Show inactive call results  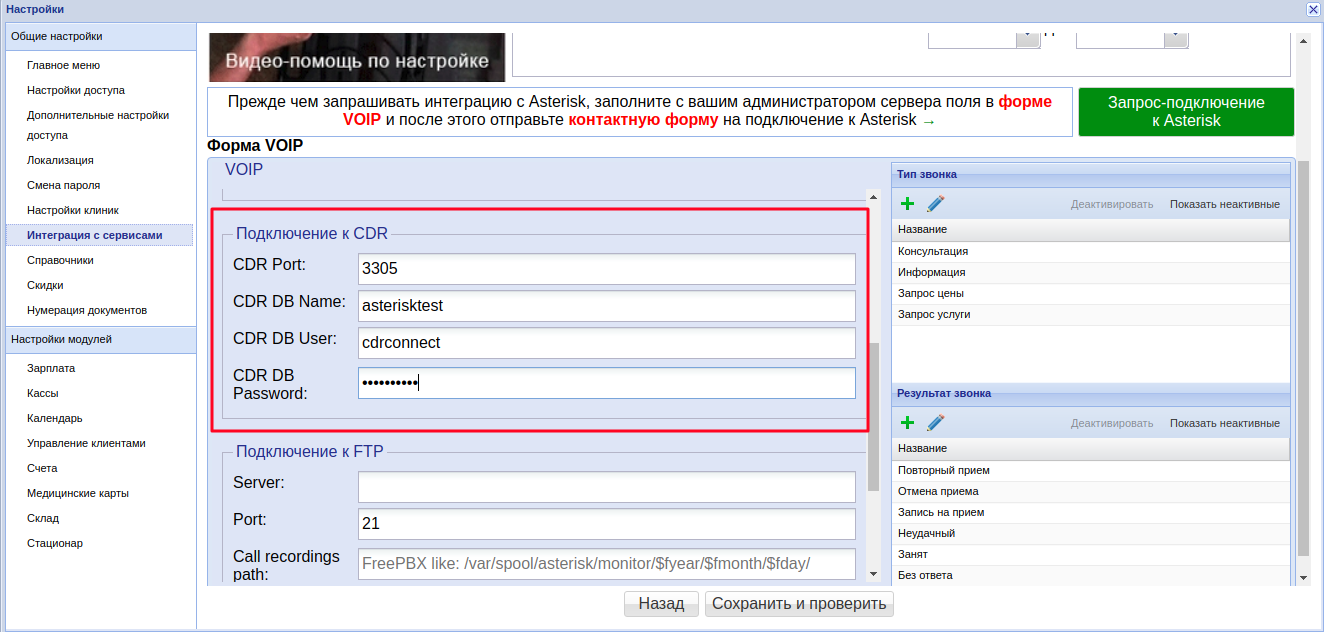click(1225, 423)
